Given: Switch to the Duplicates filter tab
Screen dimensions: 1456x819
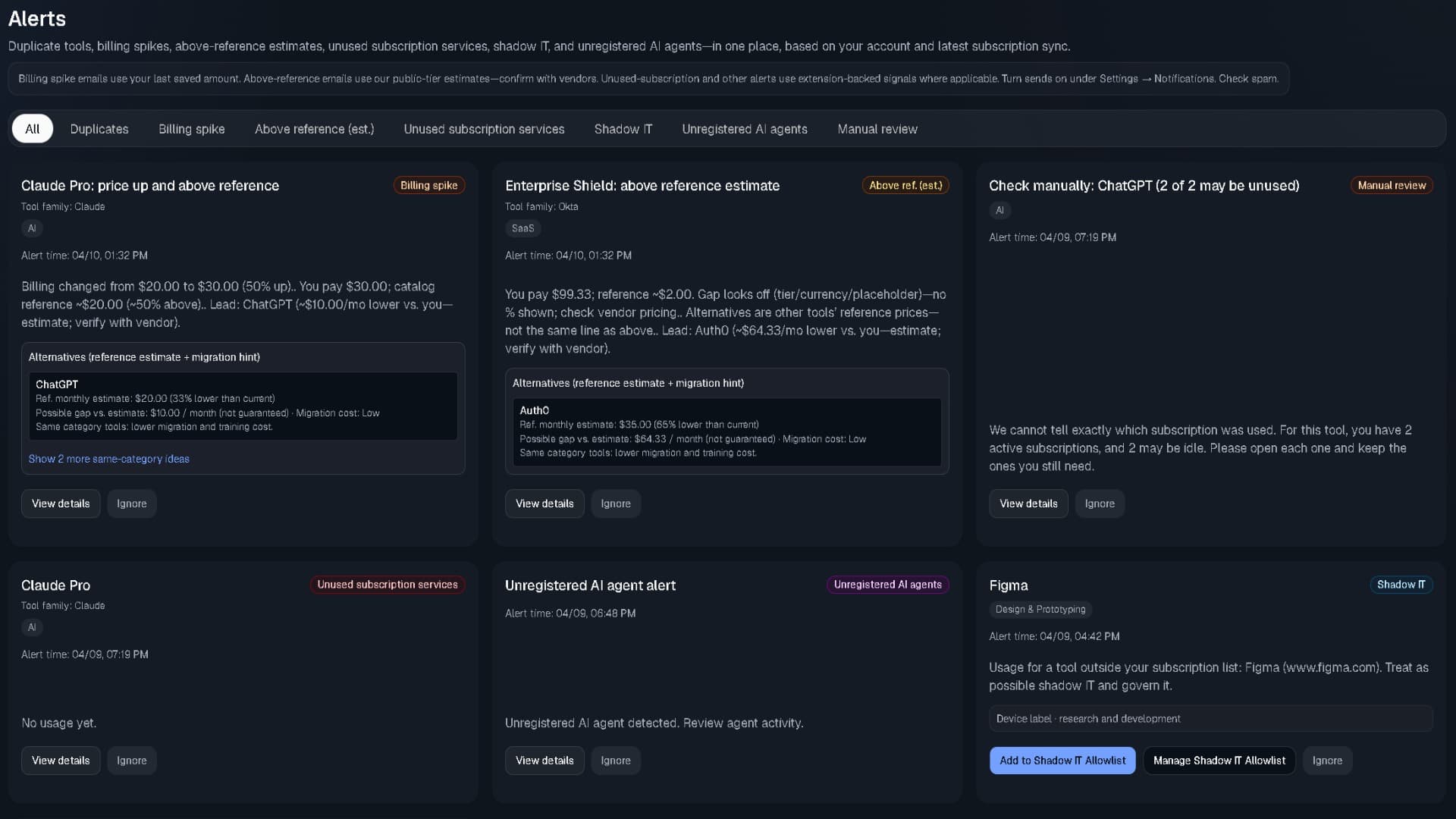Looking at the screenshot, I should tap(99, 129).
